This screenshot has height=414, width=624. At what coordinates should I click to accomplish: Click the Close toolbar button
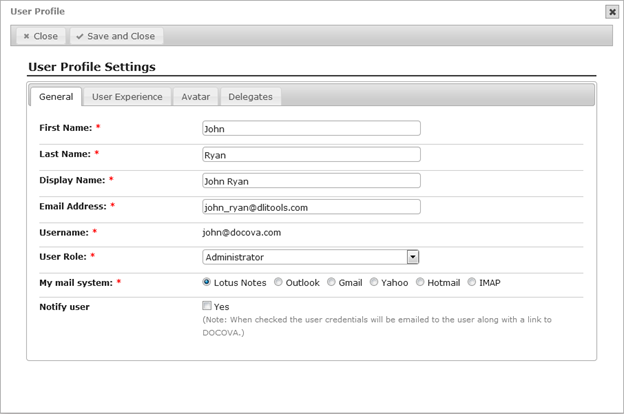pyautogui.click(x=41, y=36)
